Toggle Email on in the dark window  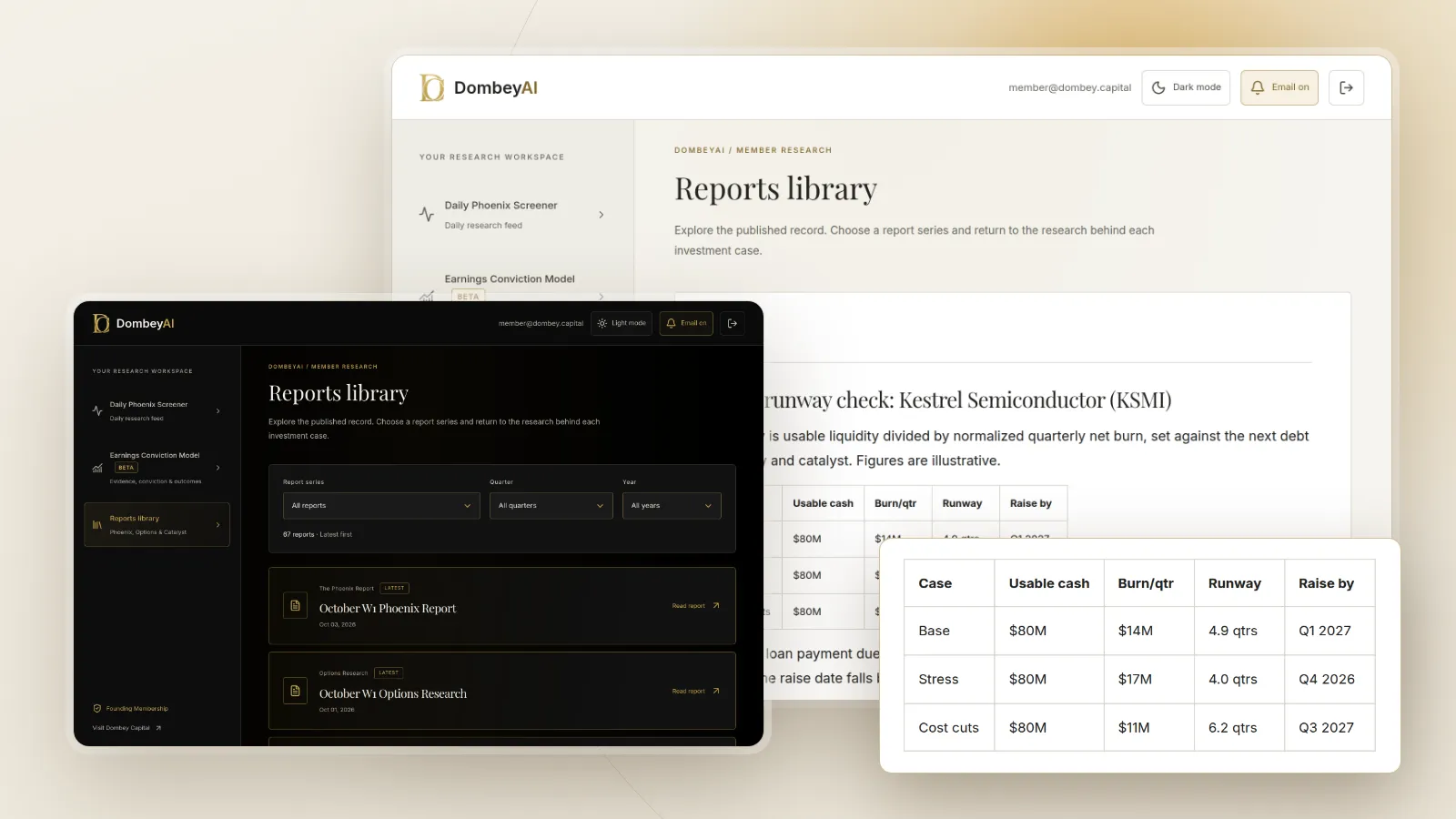pos(686,323)
